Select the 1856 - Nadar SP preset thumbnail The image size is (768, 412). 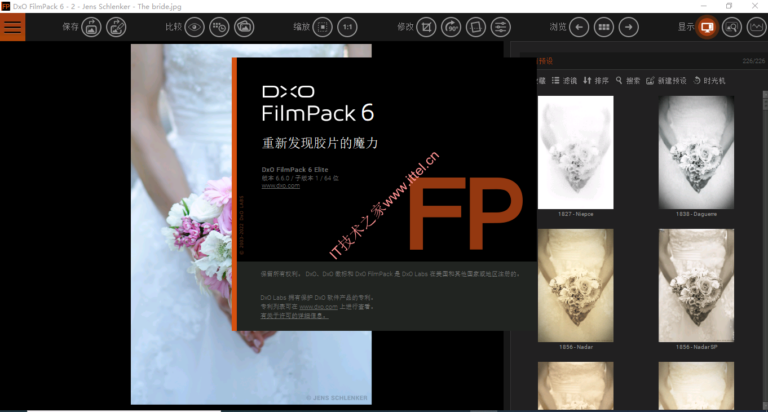696,285
